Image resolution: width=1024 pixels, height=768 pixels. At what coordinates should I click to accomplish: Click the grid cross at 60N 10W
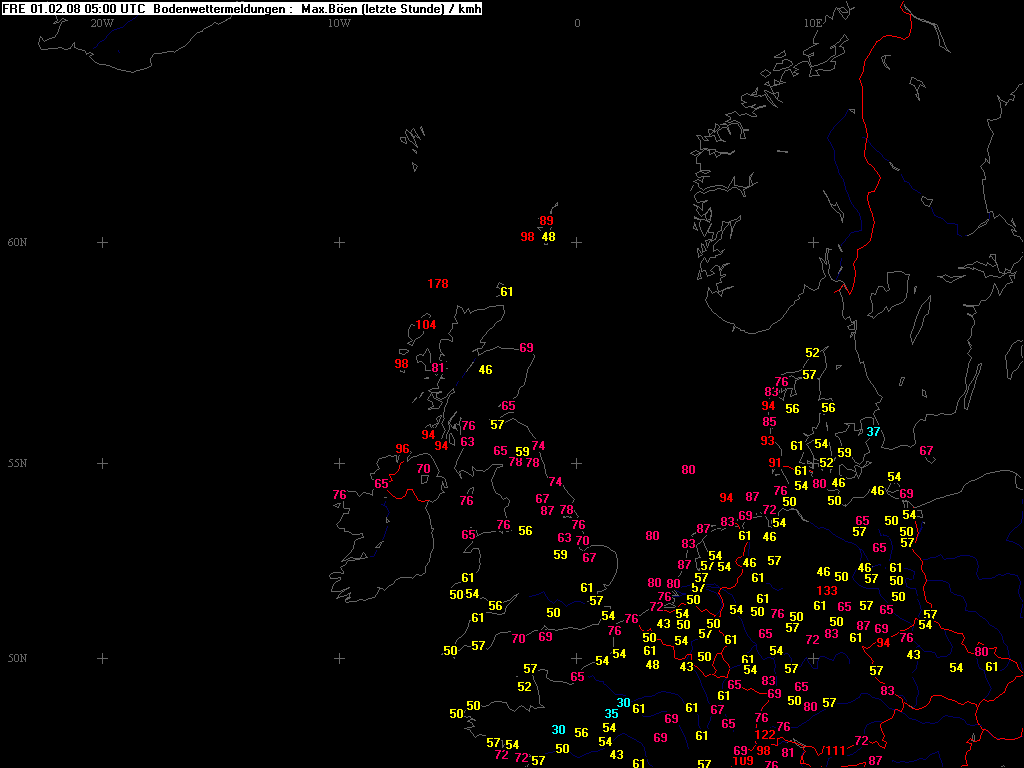point(339,242)
